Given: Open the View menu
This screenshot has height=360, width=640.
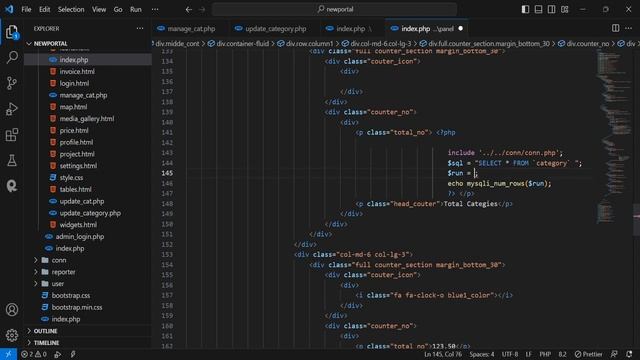Looking at the screenshot, I should [x=99, y=9].
